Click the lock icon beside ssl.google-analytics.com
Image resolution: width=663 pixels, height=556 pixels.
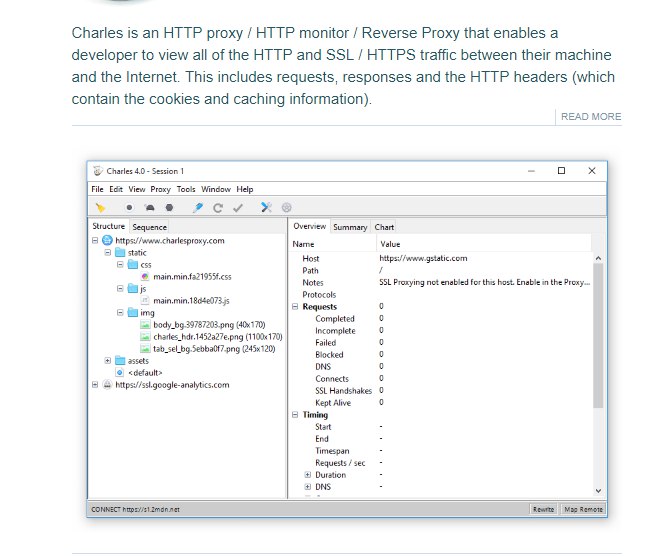tap(107, 385)
